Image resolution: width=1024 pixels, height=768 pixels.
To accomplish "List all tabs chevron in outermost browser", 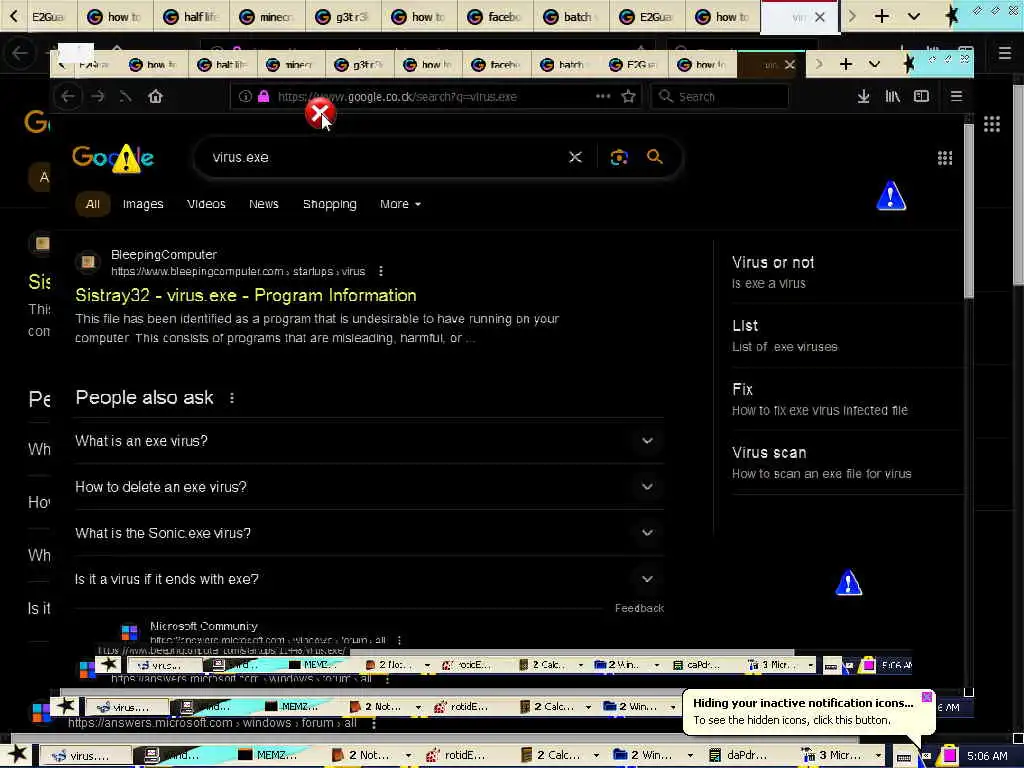I will coord(914,16).
